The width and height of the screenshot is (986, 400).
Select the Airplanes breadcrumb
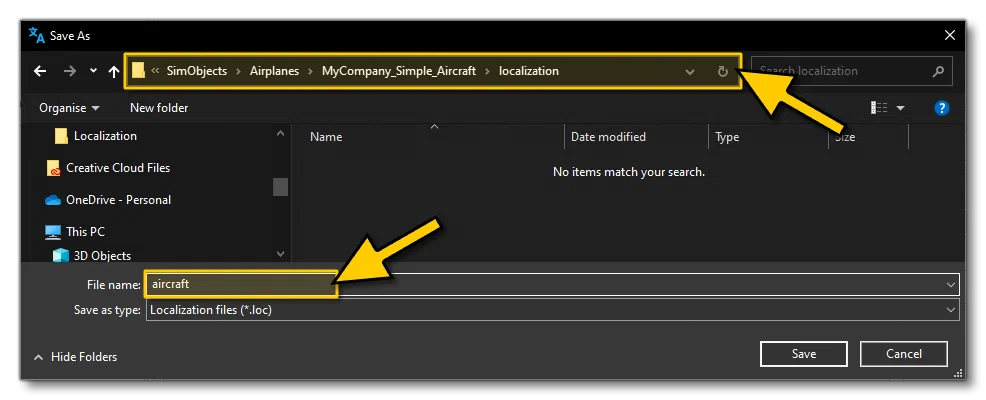(x=274, y=71)
